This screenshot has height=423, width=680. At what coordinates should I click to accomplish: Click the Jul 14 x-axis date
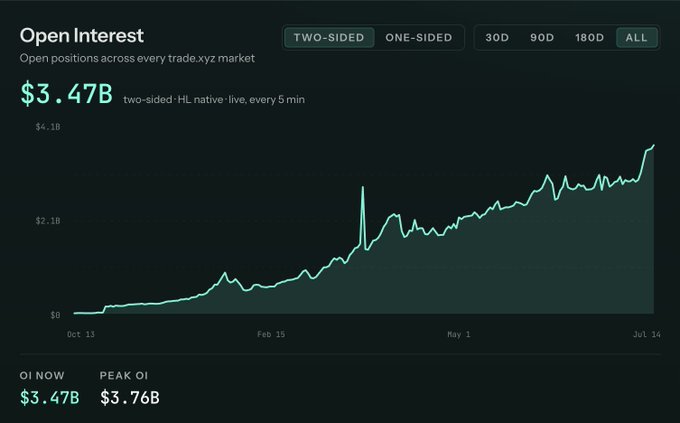click(x=647, y=334)
